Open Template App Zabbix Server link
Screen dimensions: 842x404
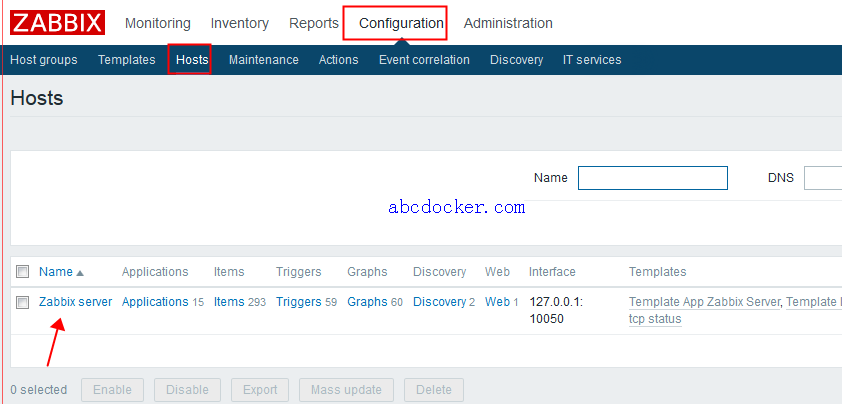click(704, 302)
